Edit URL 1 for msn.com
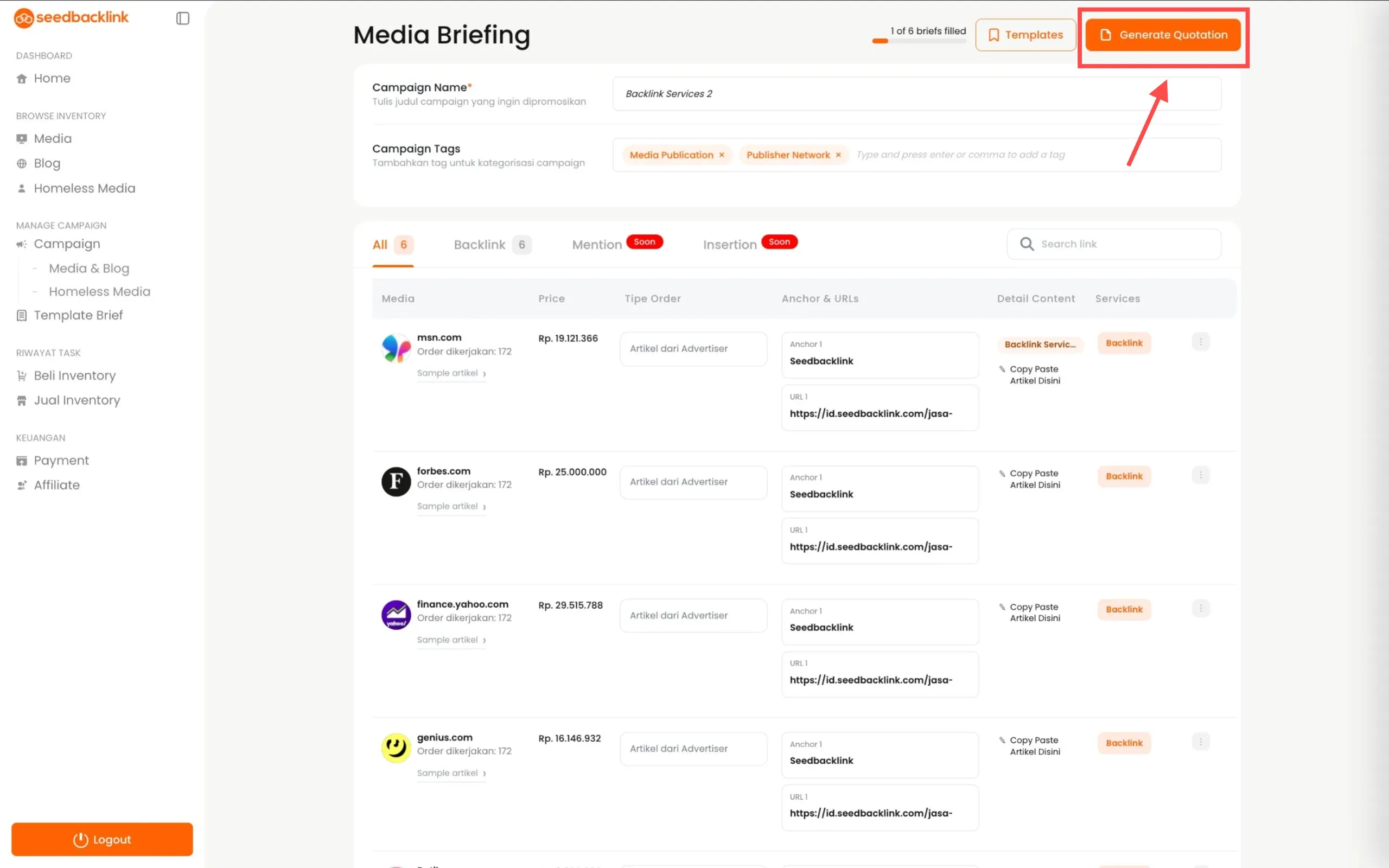This screenshot has width=1389, height=868. click(880, 407)
